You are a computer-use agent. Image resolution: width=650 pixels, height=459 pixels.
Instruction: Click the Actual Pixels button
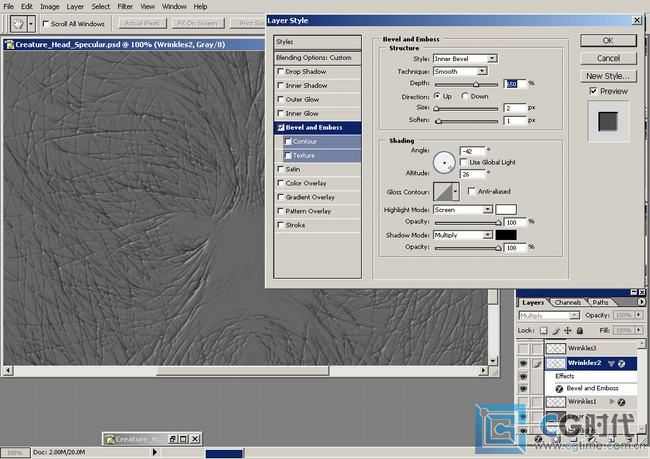[x=142, y=23]
